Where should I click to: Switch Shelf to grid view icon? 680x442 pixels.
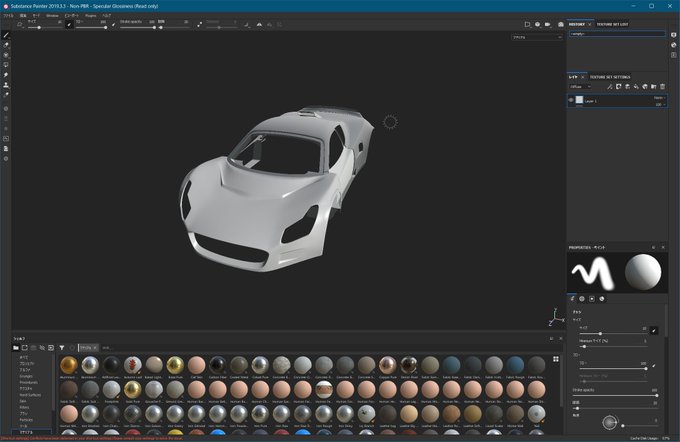point(556,359)
